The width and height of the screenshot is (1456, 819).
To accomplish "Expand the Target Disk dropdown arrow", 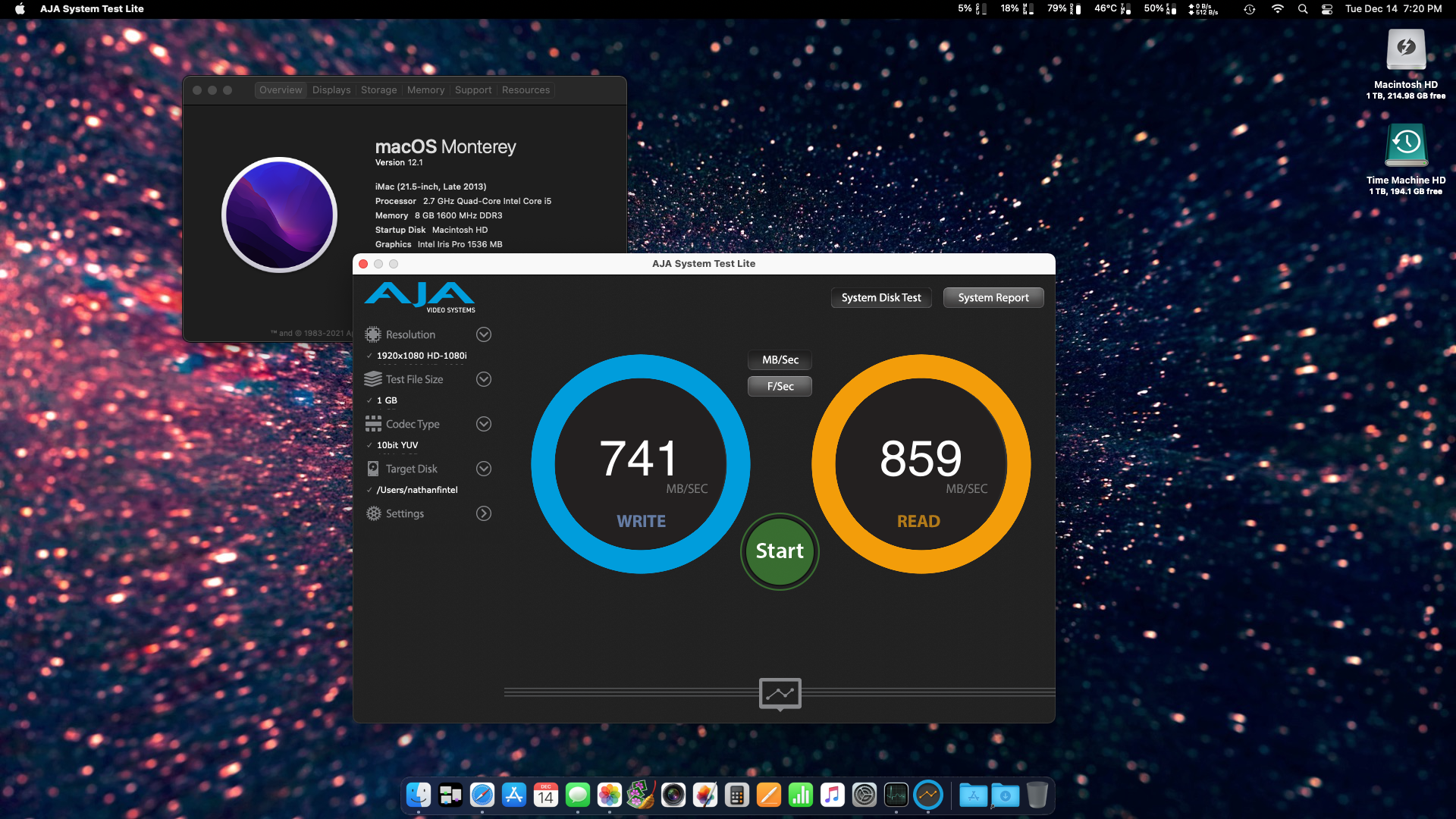I will pos(484,469).
